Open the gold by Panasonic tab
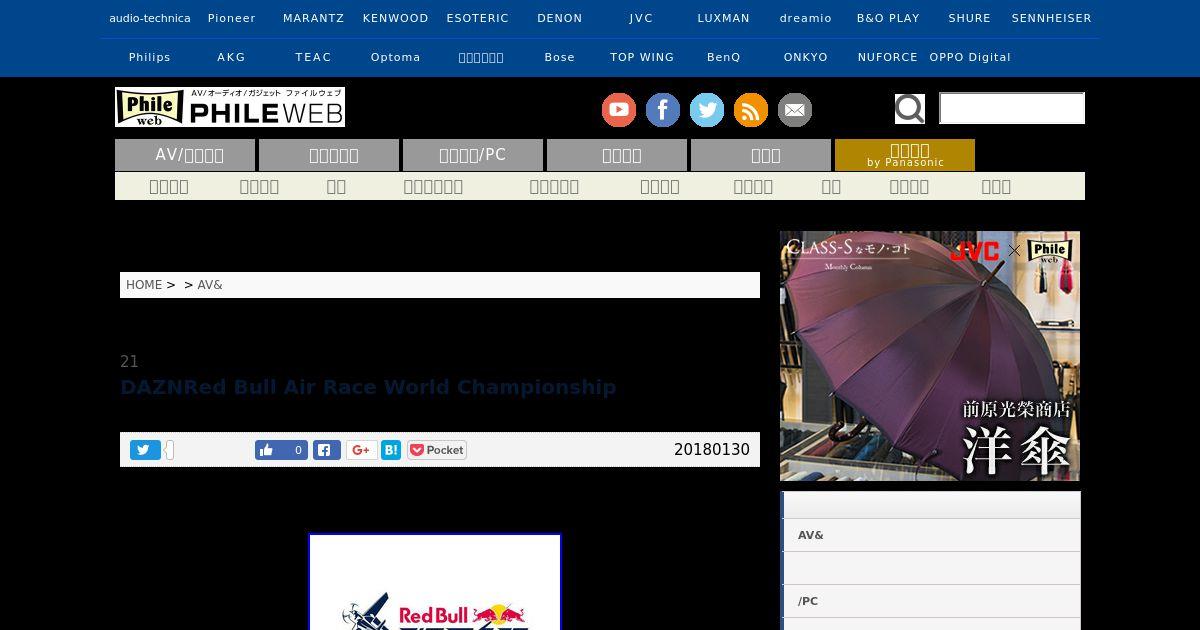Screen dimensions: 1200x630 (905, 155)
